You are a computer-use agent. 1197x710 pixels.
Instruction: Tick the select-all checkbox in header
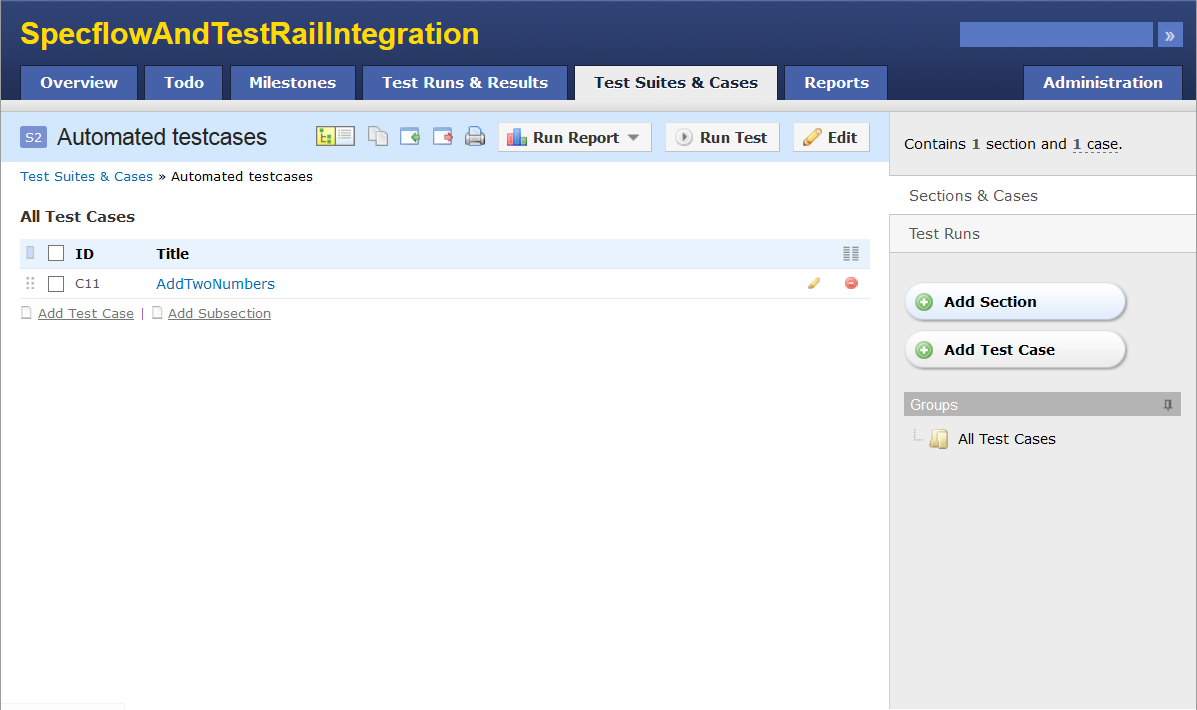coord(56,253)
